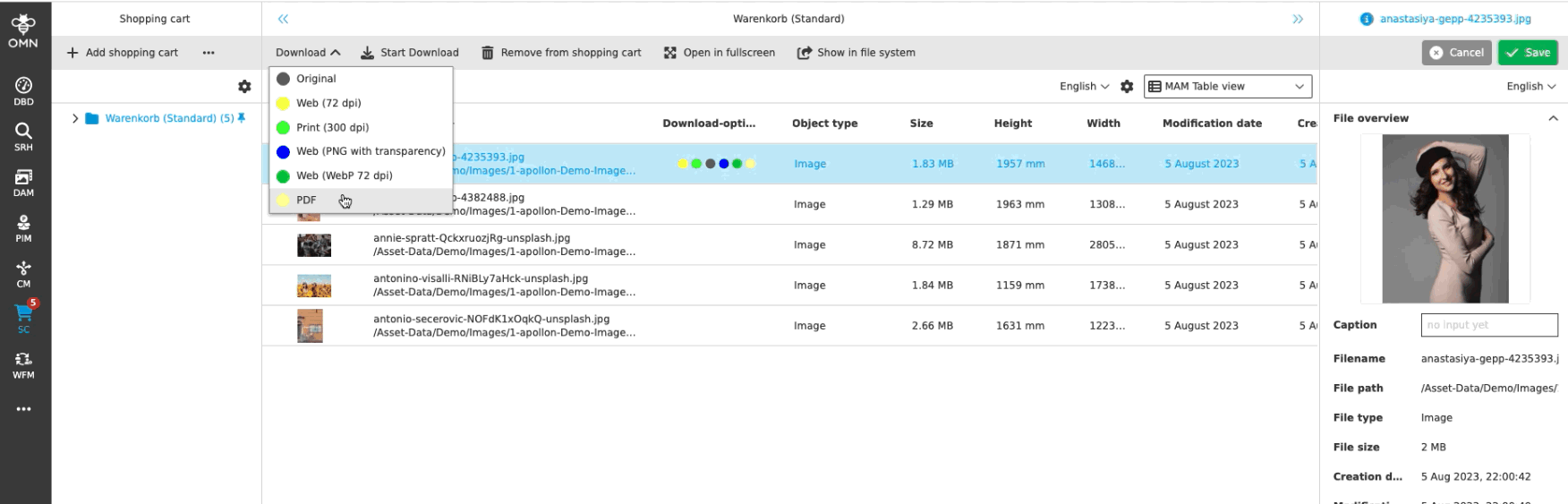The width and height of the screenshot is (1568, 504).
Task: Click the shopping cart SC icon
Action: pyautogui.click(x=23, y=317)
